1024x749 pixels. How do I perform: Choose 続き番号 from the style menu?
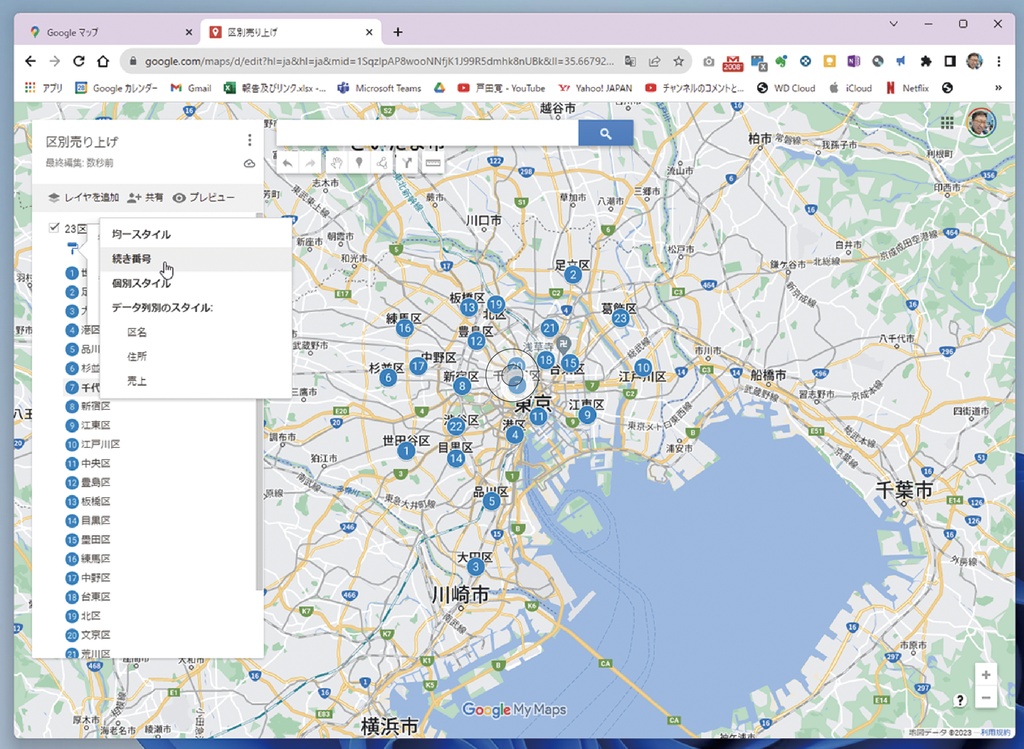click(195, 259)
